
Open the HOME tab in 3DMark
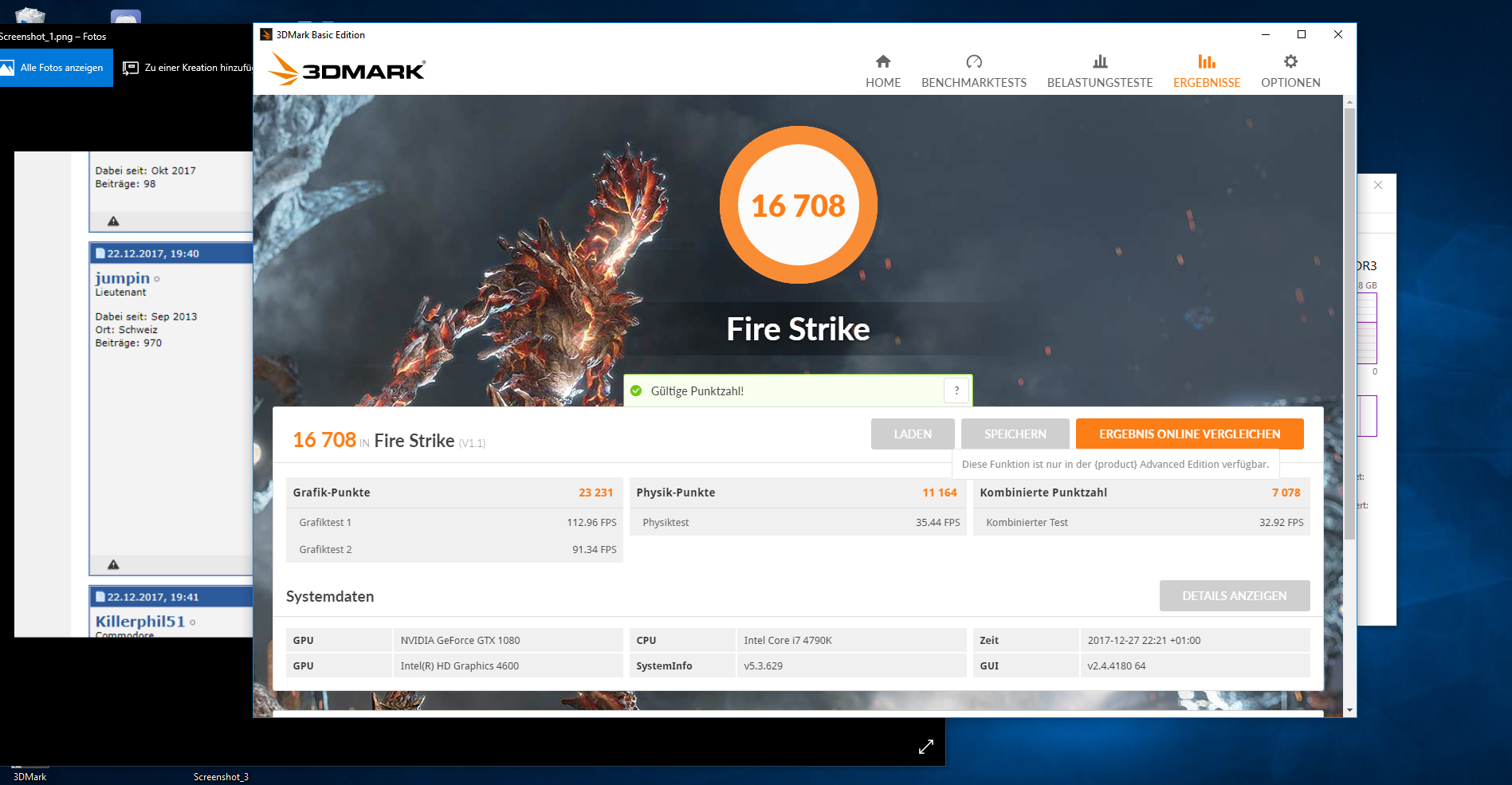(883, 72)
